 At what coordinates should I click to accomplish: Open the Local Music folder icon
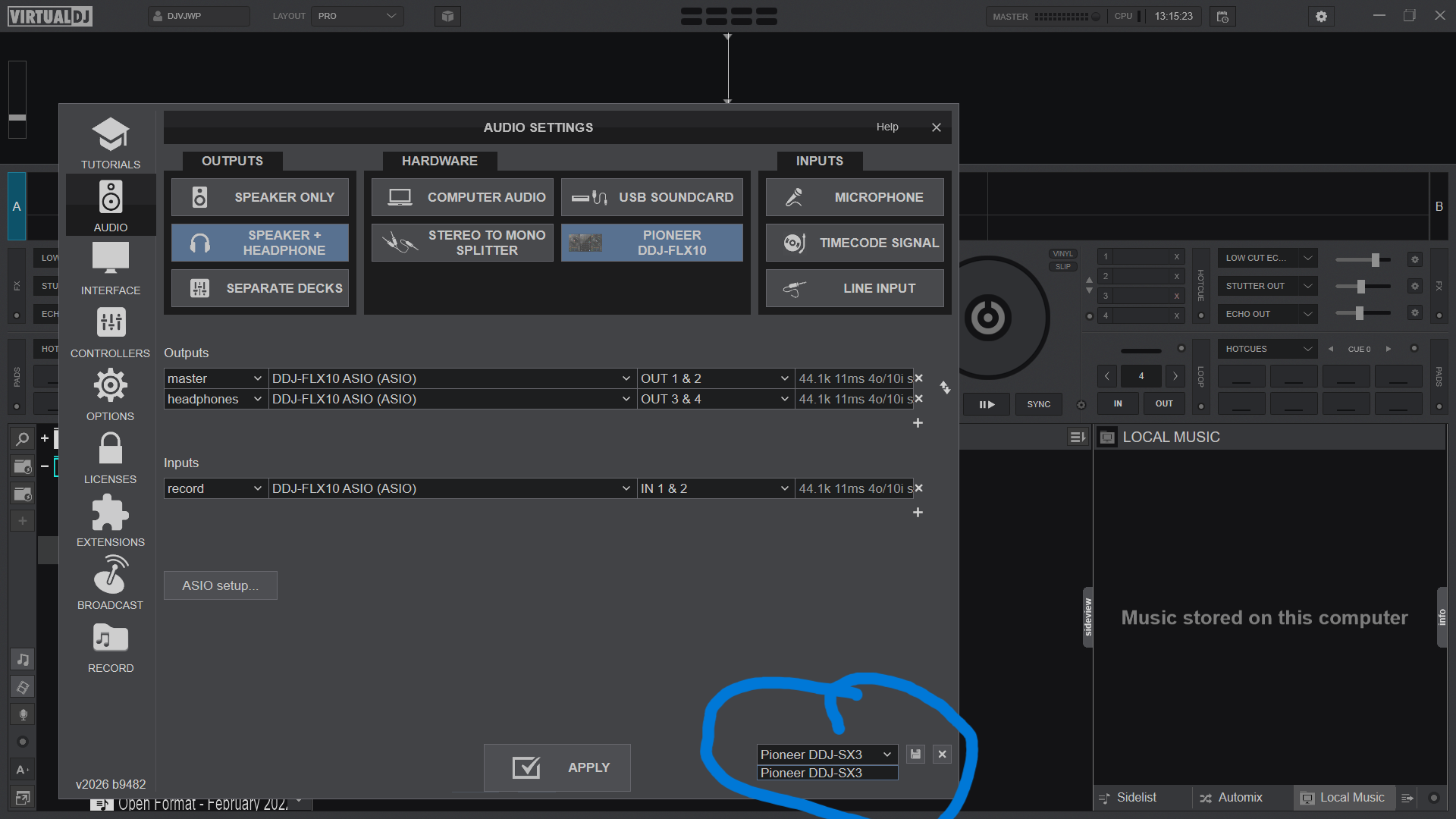1107,438
